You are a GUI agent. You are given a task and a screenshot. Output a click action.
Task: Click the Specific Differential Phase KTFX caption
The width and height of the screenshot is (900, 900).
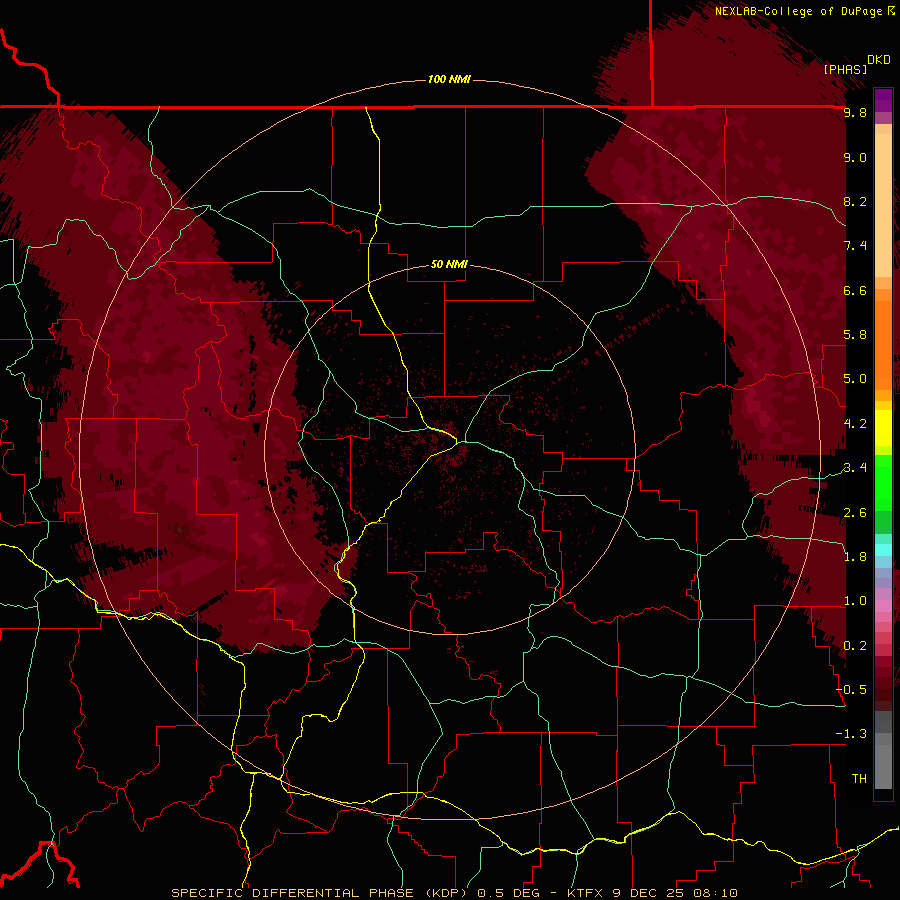(x=455, y=893)
